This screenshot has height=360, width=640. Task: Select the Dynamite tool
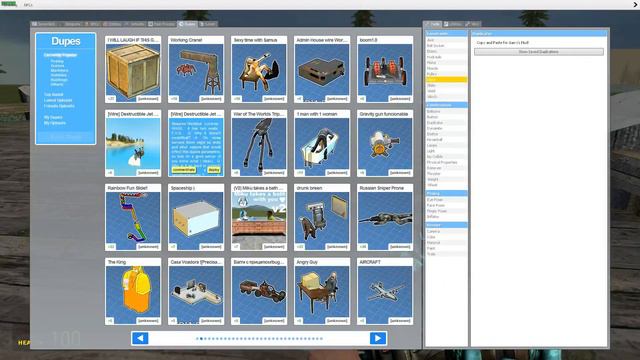tap(446, 129)
